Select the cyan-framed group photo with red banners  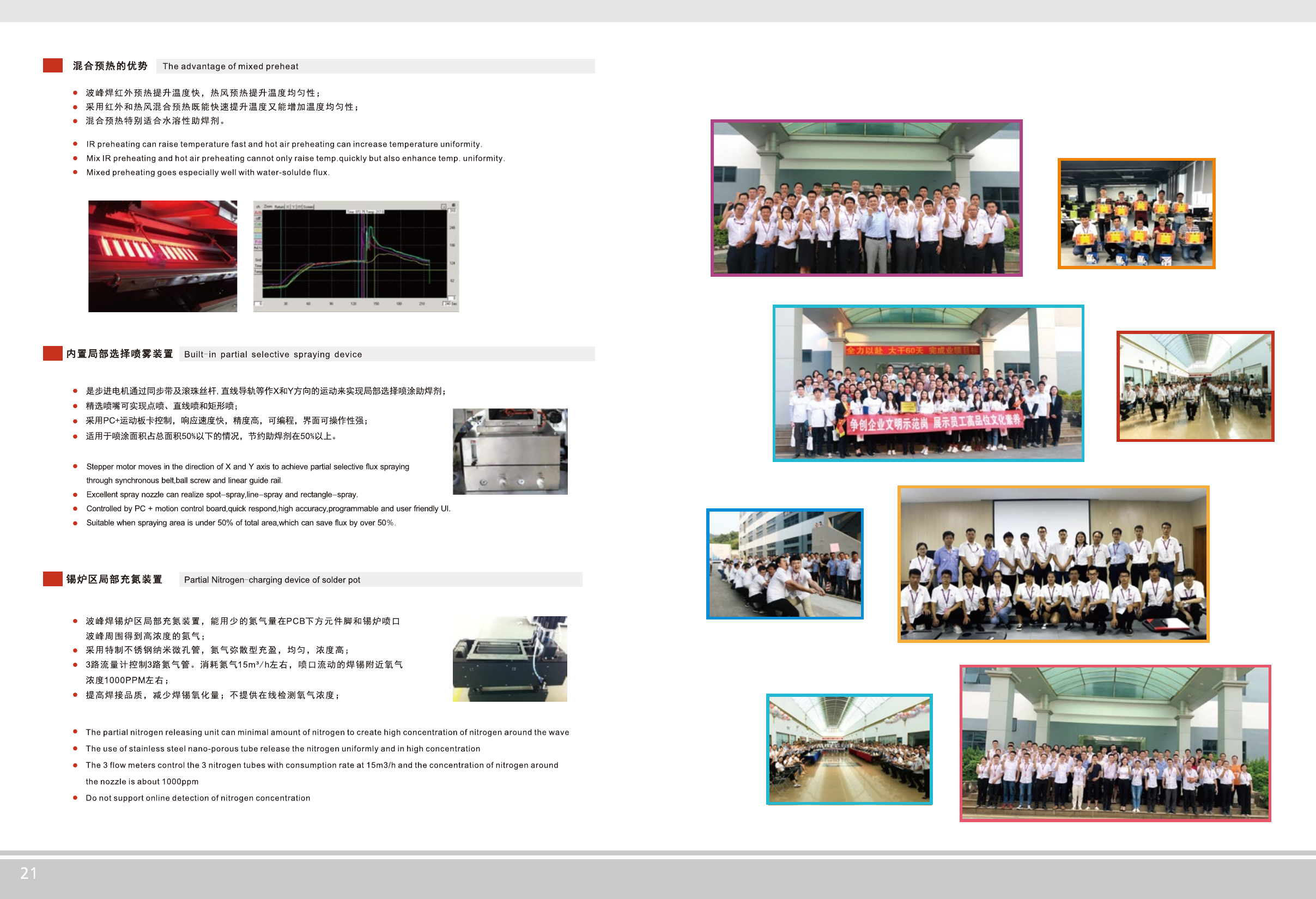(927, 383)
